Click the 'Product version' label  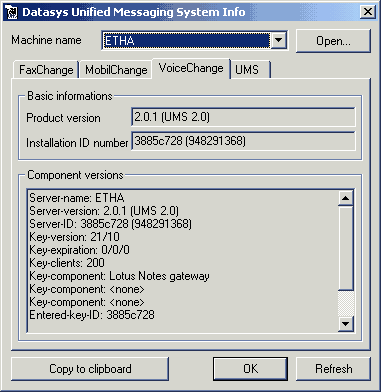point(63,118)
